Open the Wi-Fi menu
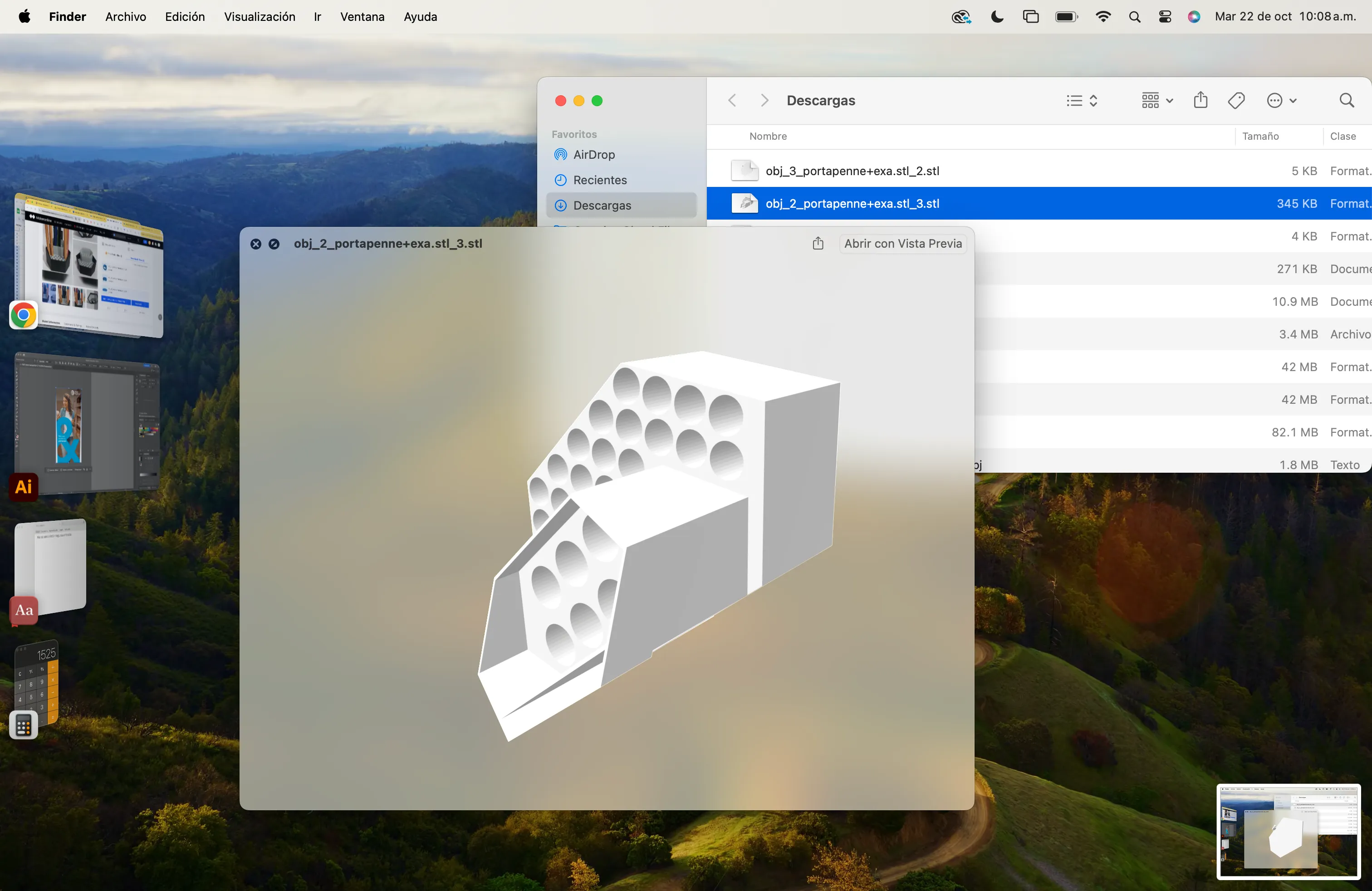The width and height of the screenshot is (1372, 891). point(1103,17)
